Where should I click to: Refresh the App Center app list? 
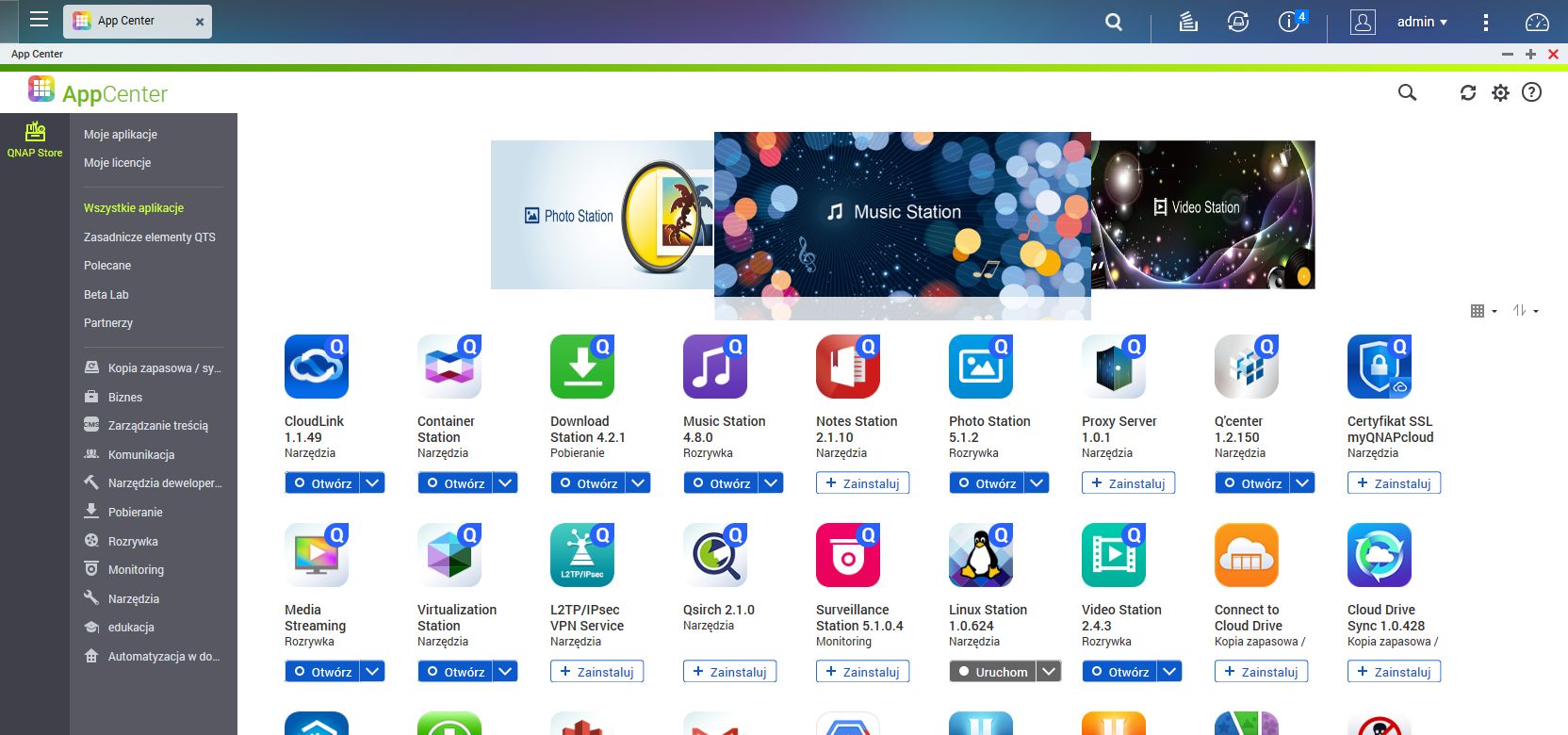(x=1468, y=92)
